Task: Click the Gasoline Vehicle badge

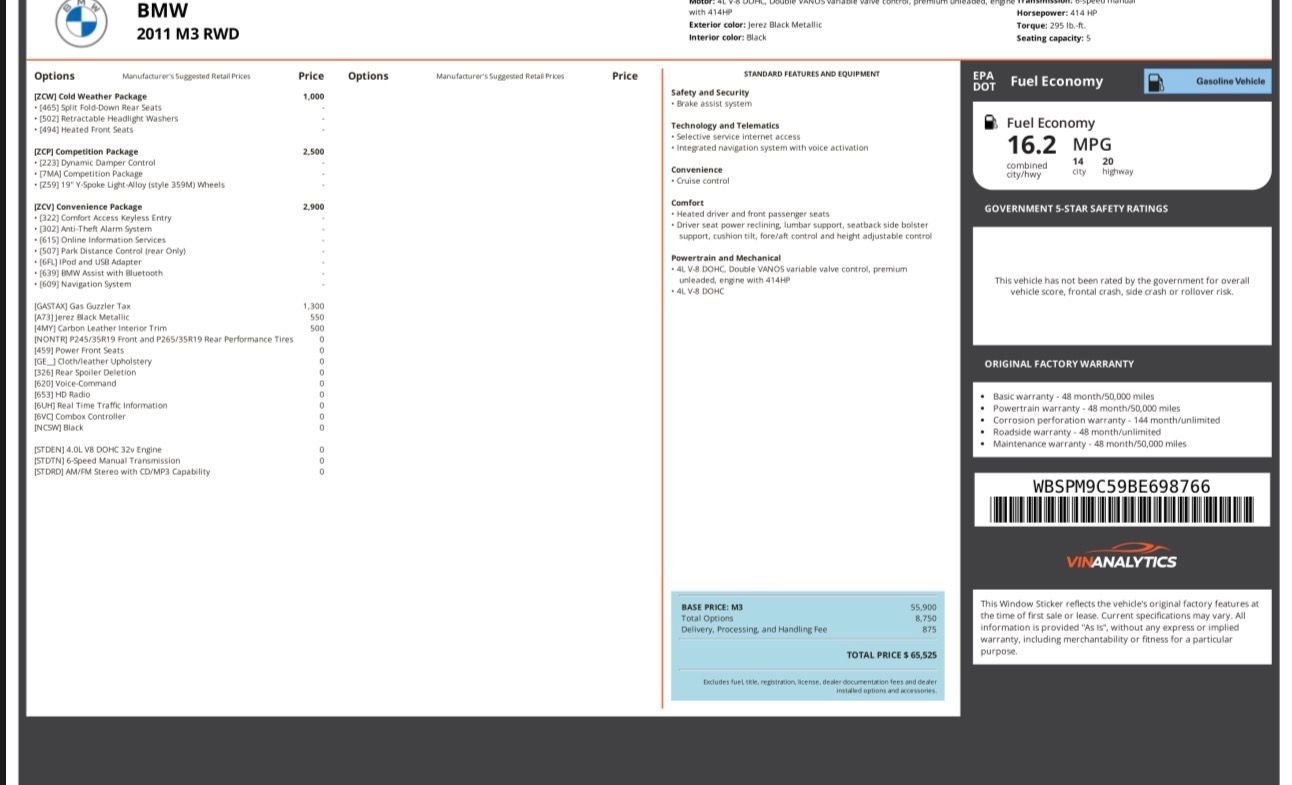Action: pyautogui.click(x=1208, y=82)
